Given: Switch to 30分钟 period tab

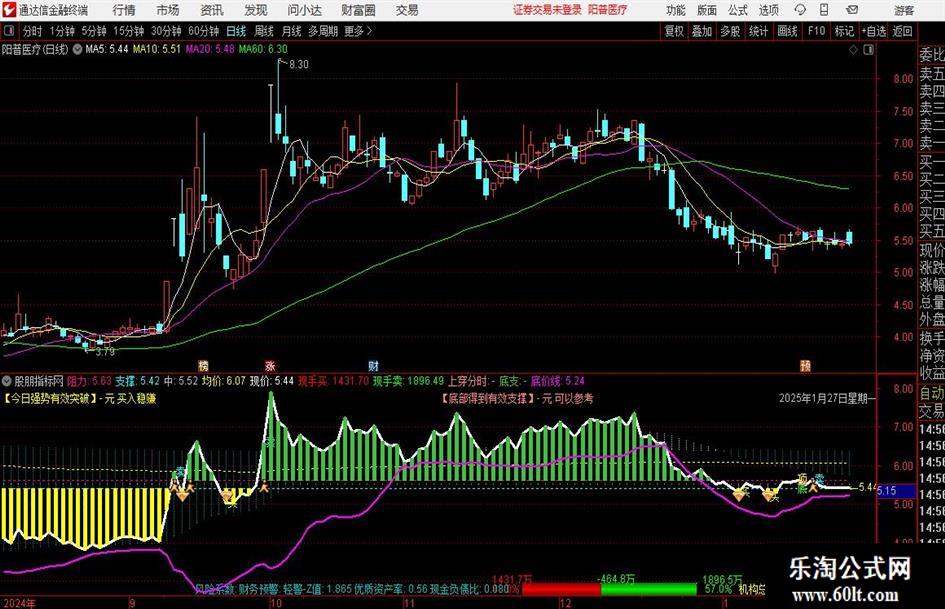Looking at the screenshot, I should pyautogui.click(x=166, y=31).
